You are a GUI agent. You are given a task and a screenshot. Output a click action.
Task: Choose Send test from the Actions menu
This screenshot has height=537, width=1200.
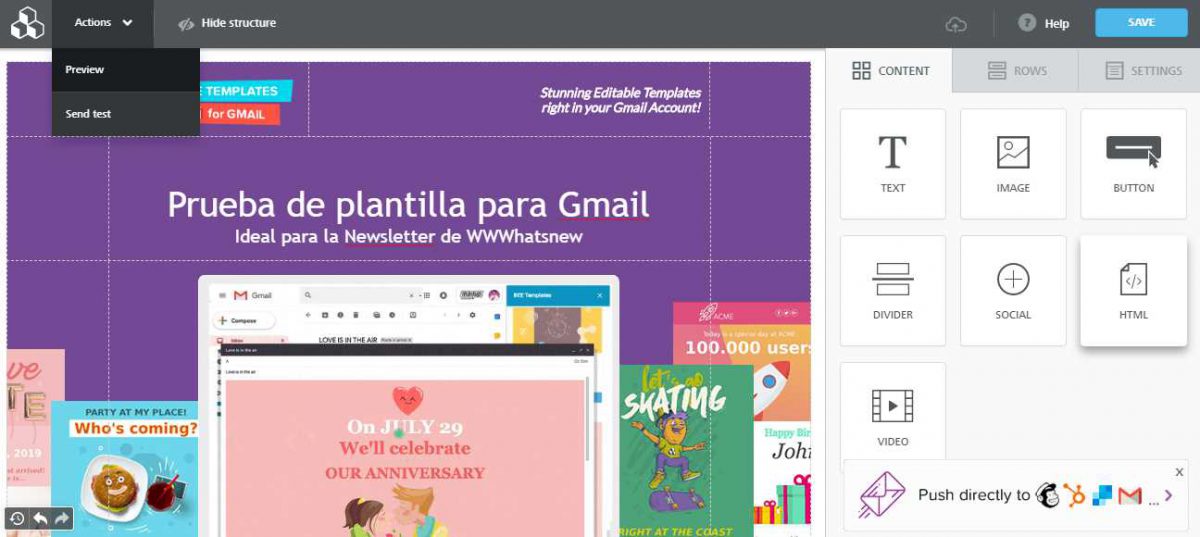[126, 114]
